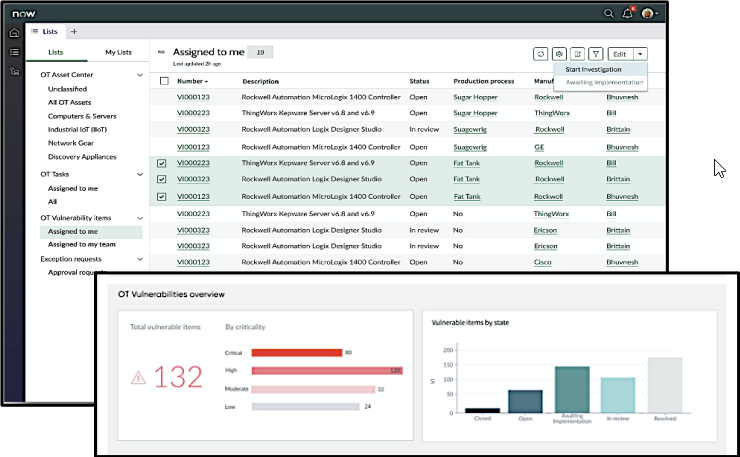Open Cisco manufacturer link
Image resolution: width=740 pixels, height=457 pixels.
(543, 262)
